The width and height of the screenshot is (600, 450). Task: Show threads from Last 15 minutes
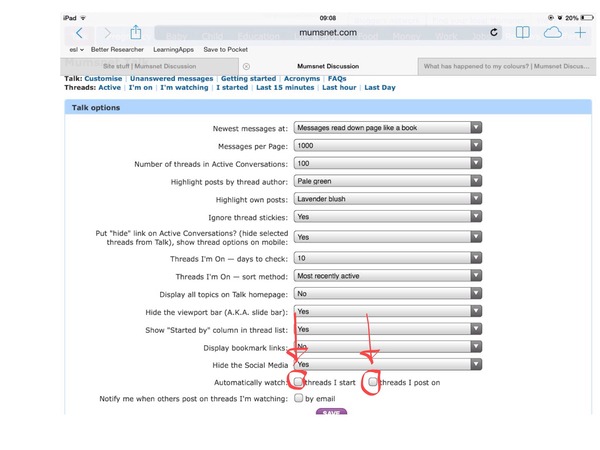[x=285, y=88]
